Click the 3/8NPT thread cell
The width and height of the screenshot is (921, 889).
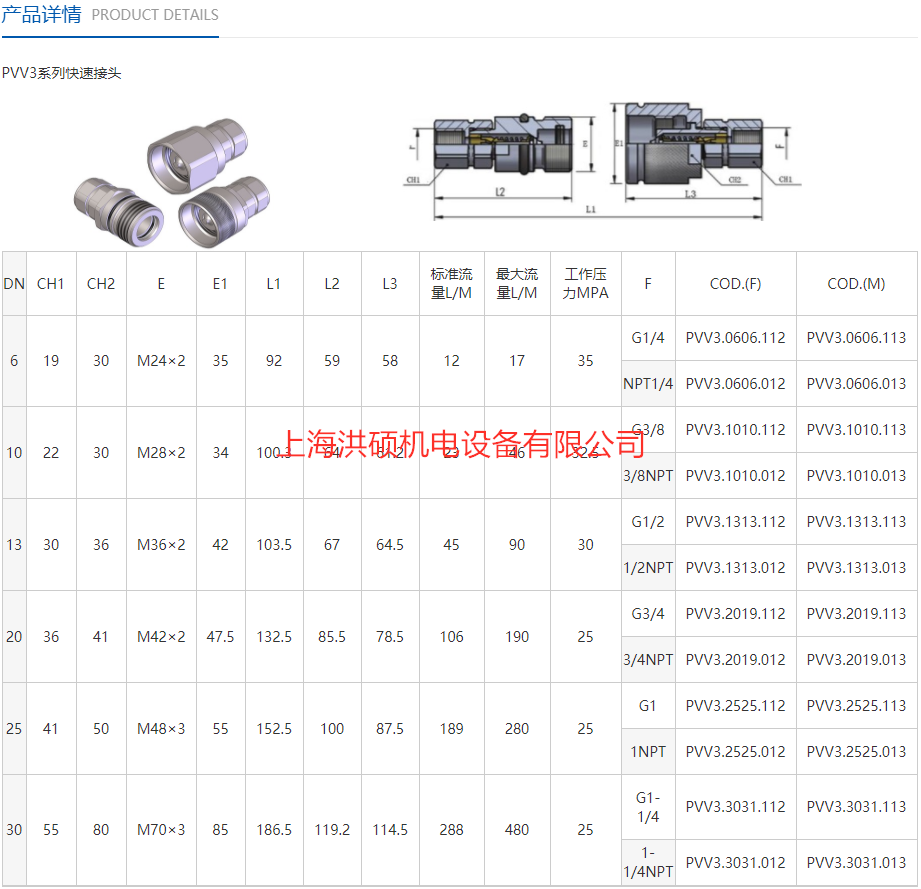(648, 476)
